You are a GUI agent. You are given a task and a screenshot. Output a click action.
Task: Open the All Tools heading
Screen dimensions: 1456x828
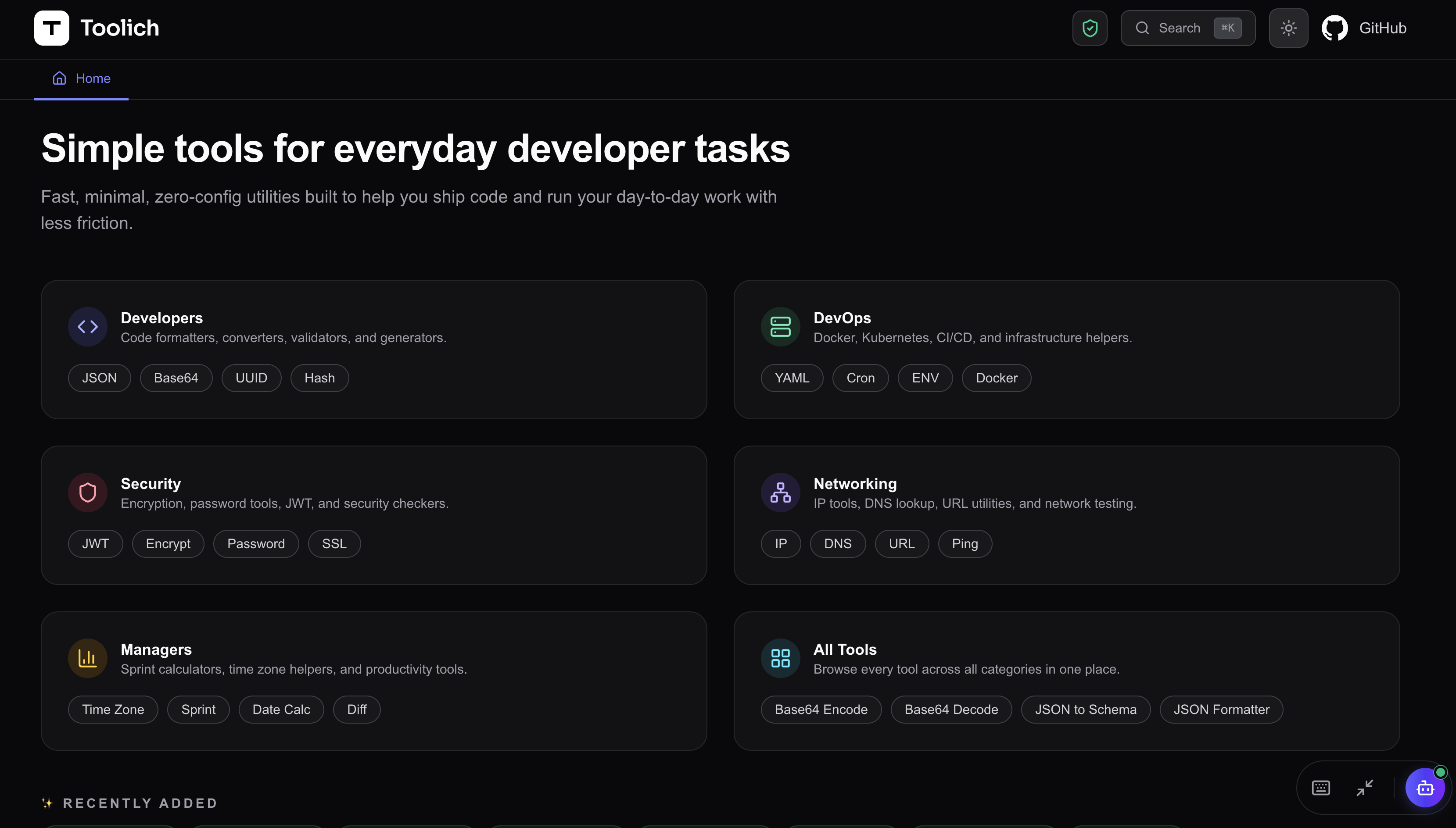pyautogui.click(x=845, y=650)
